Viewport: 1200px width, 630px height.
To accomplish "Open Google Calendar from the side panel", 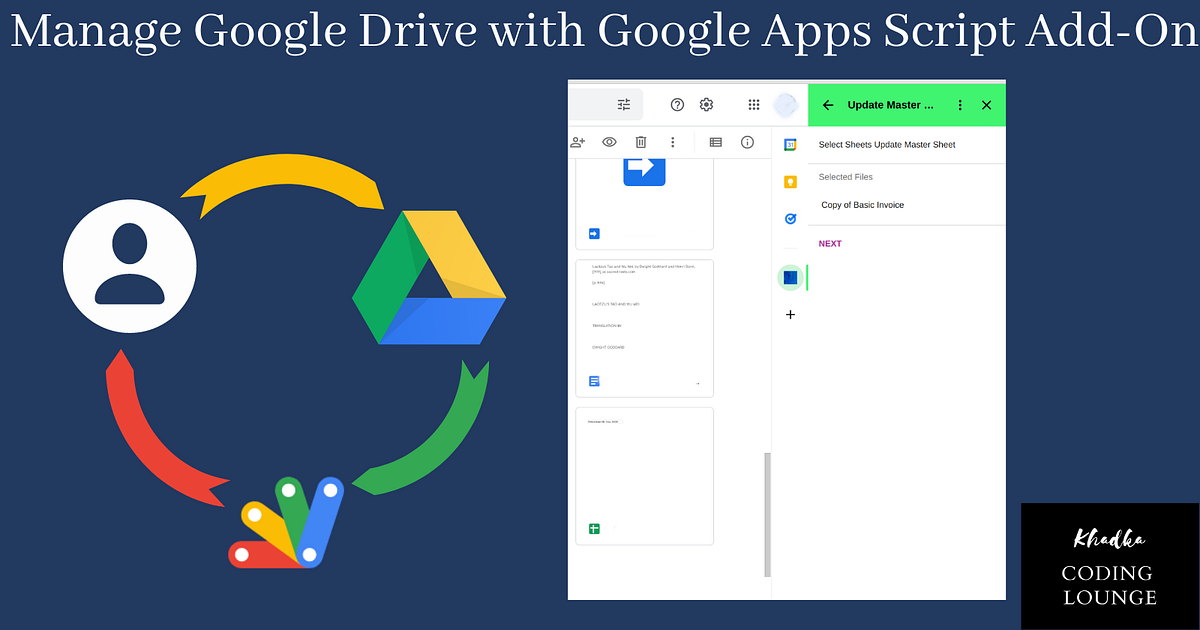I will coord(790,145).
